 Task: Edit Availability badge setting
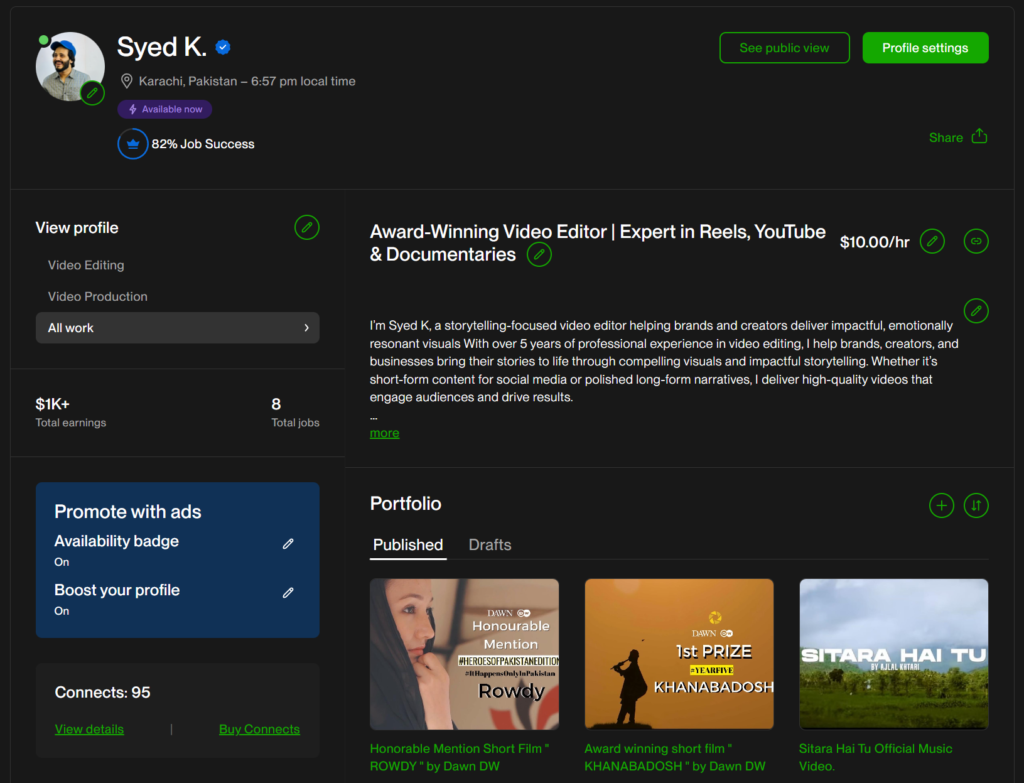(x=288, y=543)
